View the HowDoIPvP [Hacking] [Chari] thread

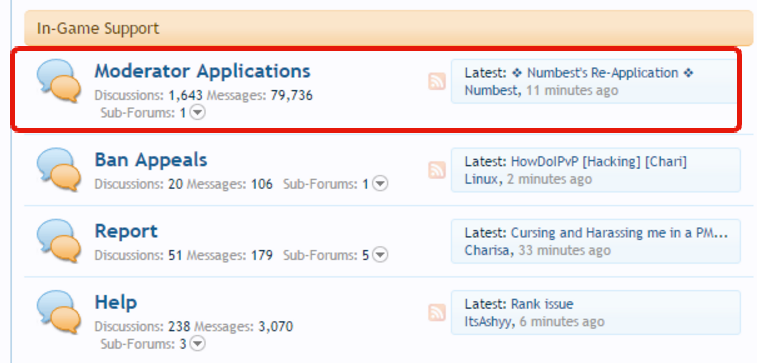[599, 162]
